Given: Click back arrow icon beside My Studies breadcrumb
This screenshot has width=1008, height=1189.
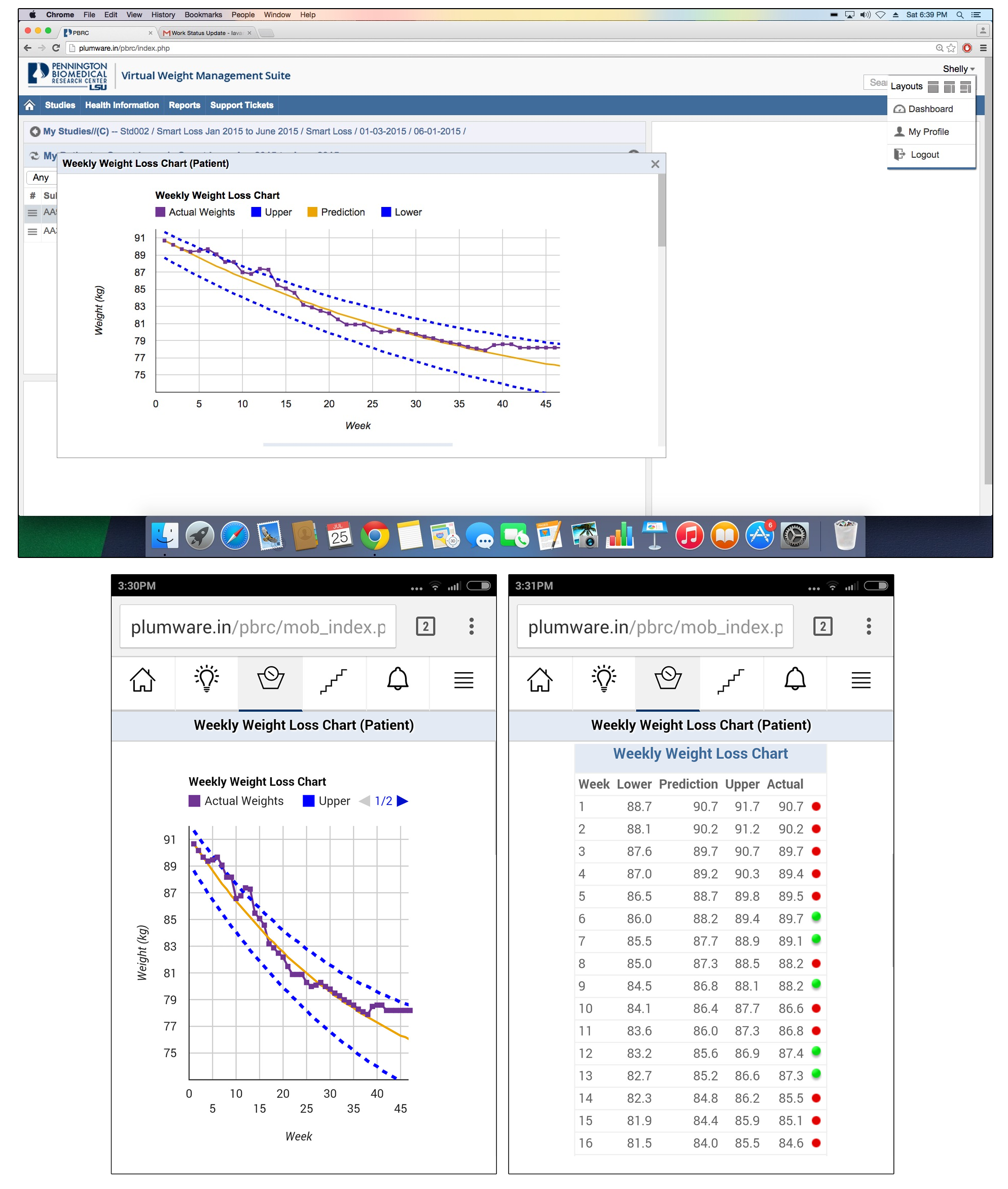Looking at the screenshot, I should (x=35, y=131).
